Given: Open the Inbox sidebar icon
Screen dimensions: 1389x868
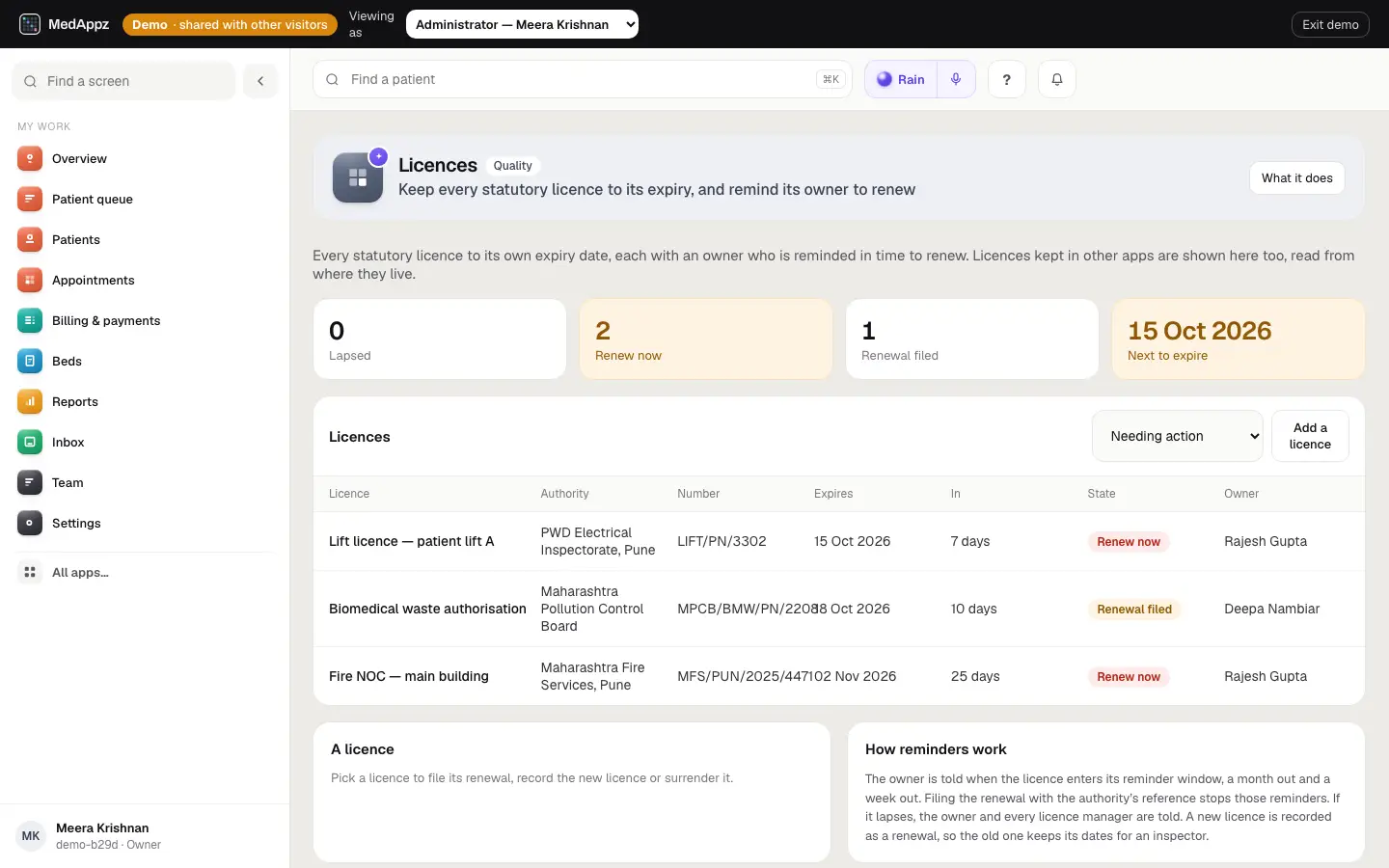Looking at the screenshot, I should pyautogui.click(x=30, y=443).
